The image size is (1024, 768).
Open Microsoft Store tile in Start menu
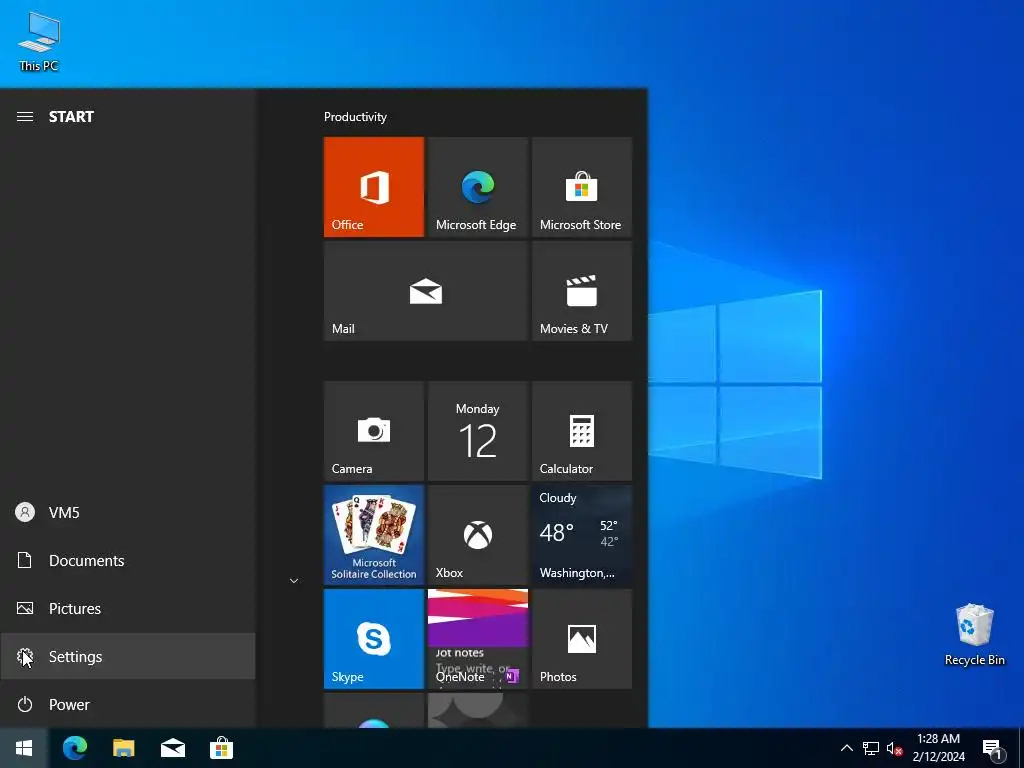(x=582, y=187)
